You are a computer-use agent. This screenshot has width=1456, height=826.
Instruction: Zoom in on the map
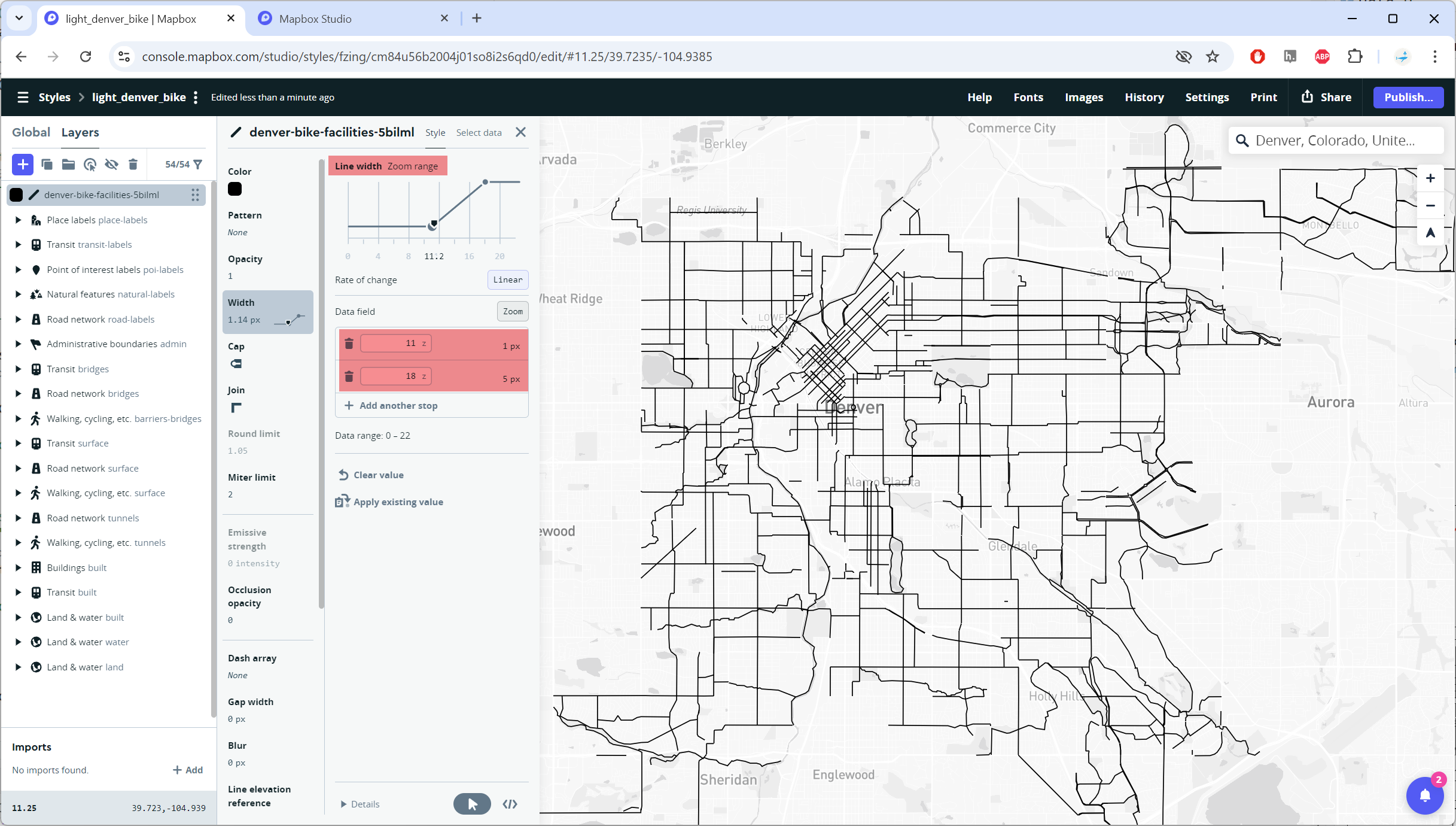[x=1430, y=178]
